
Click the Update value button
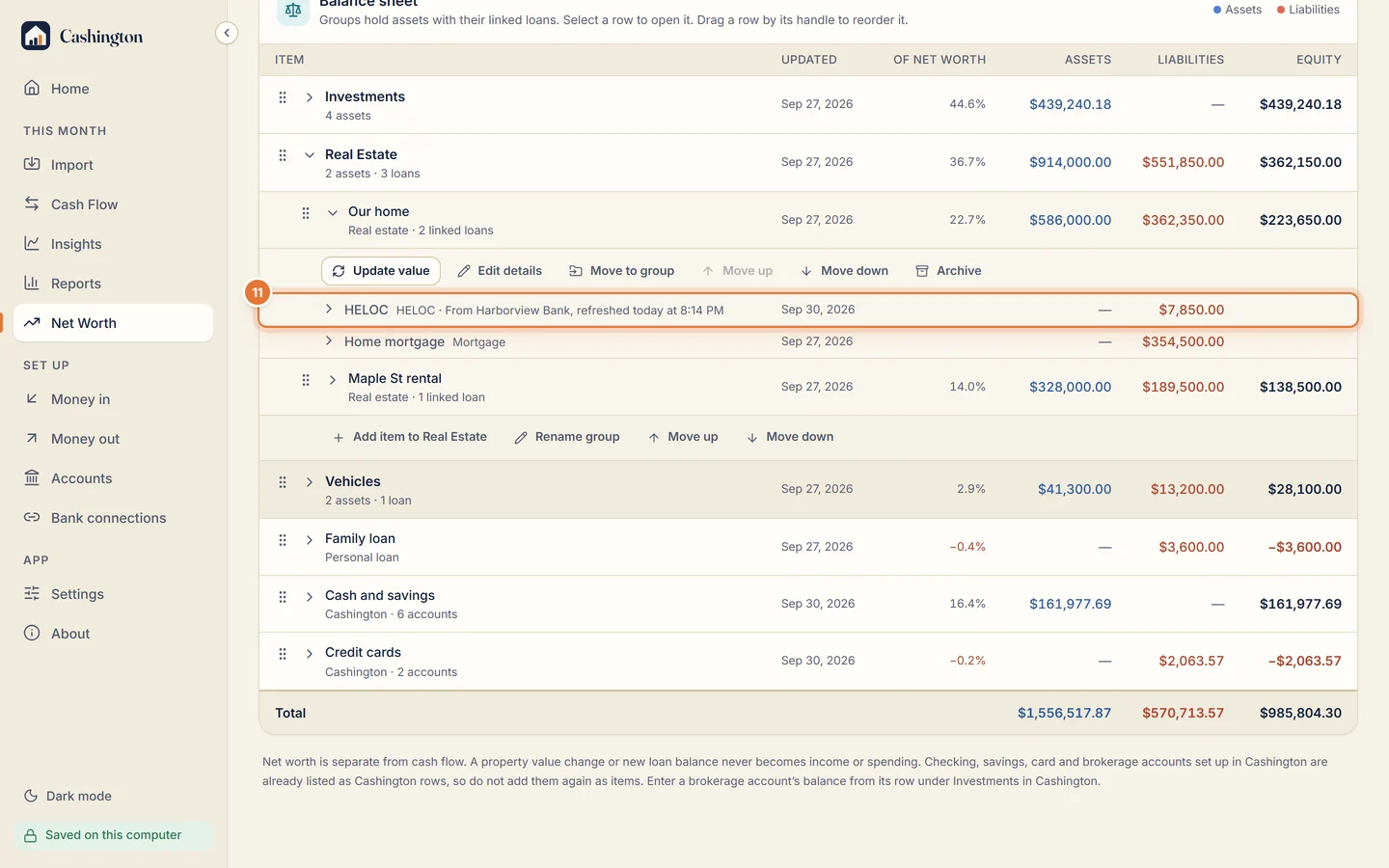(381, 271)
